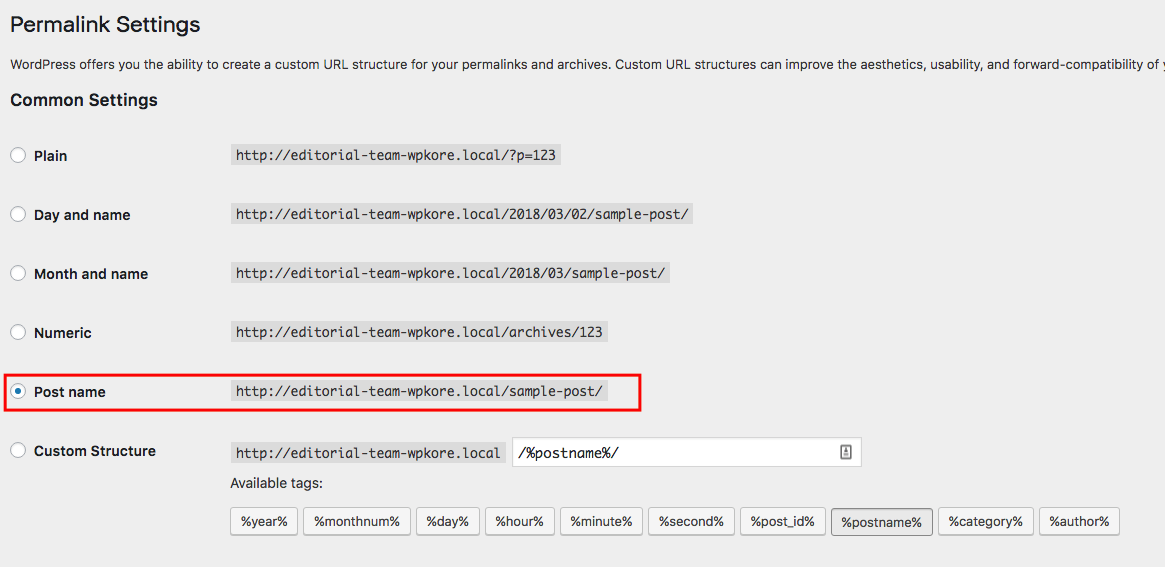Viewport: 1165px width, 567px height.
Task: Insert the %minute% tag button
Action: [601, 522]
